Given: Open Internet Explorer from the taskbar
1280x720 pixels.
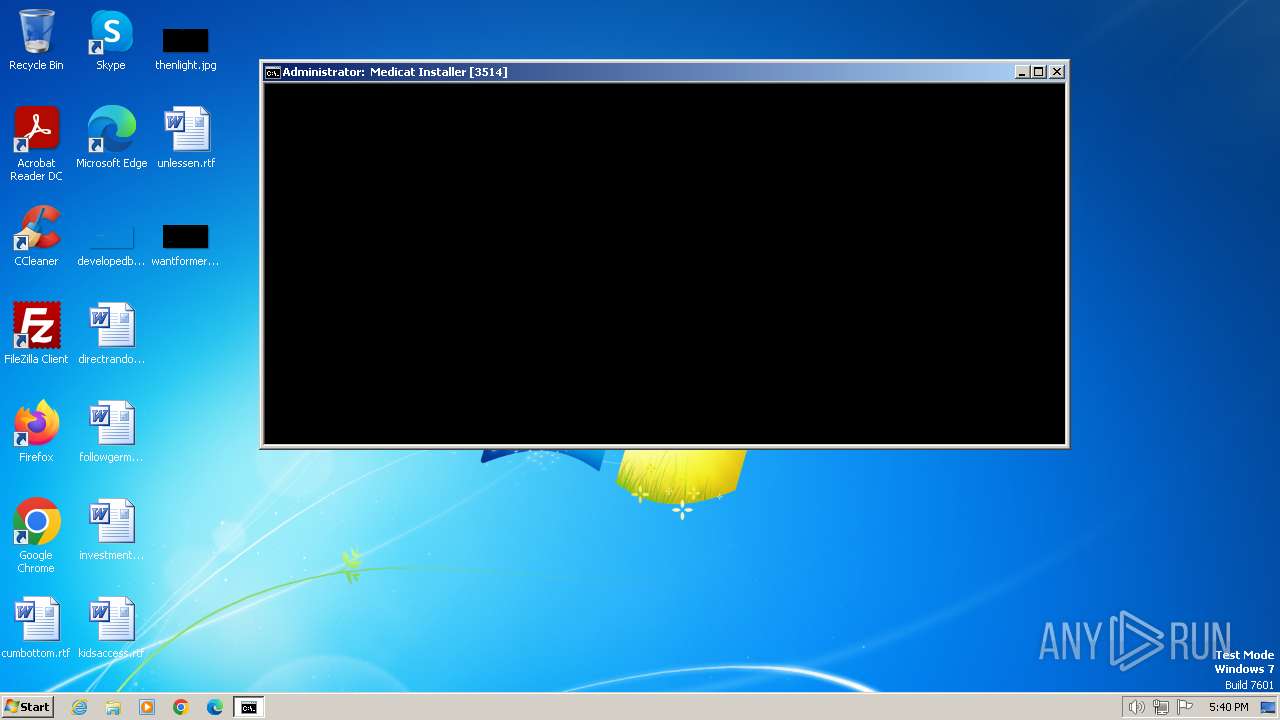Looking at the screenshot, I should point(79,707).
